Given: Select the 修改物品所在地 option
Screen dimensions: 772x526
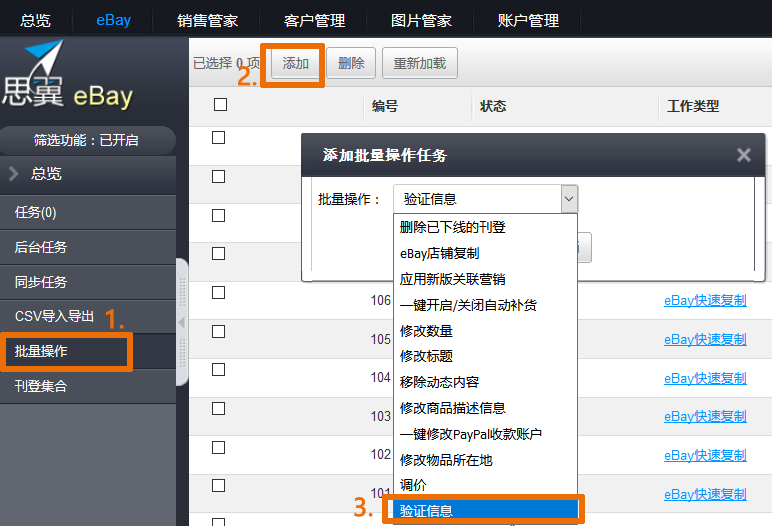Looking at the screenshot, I should tap(485, 460).
